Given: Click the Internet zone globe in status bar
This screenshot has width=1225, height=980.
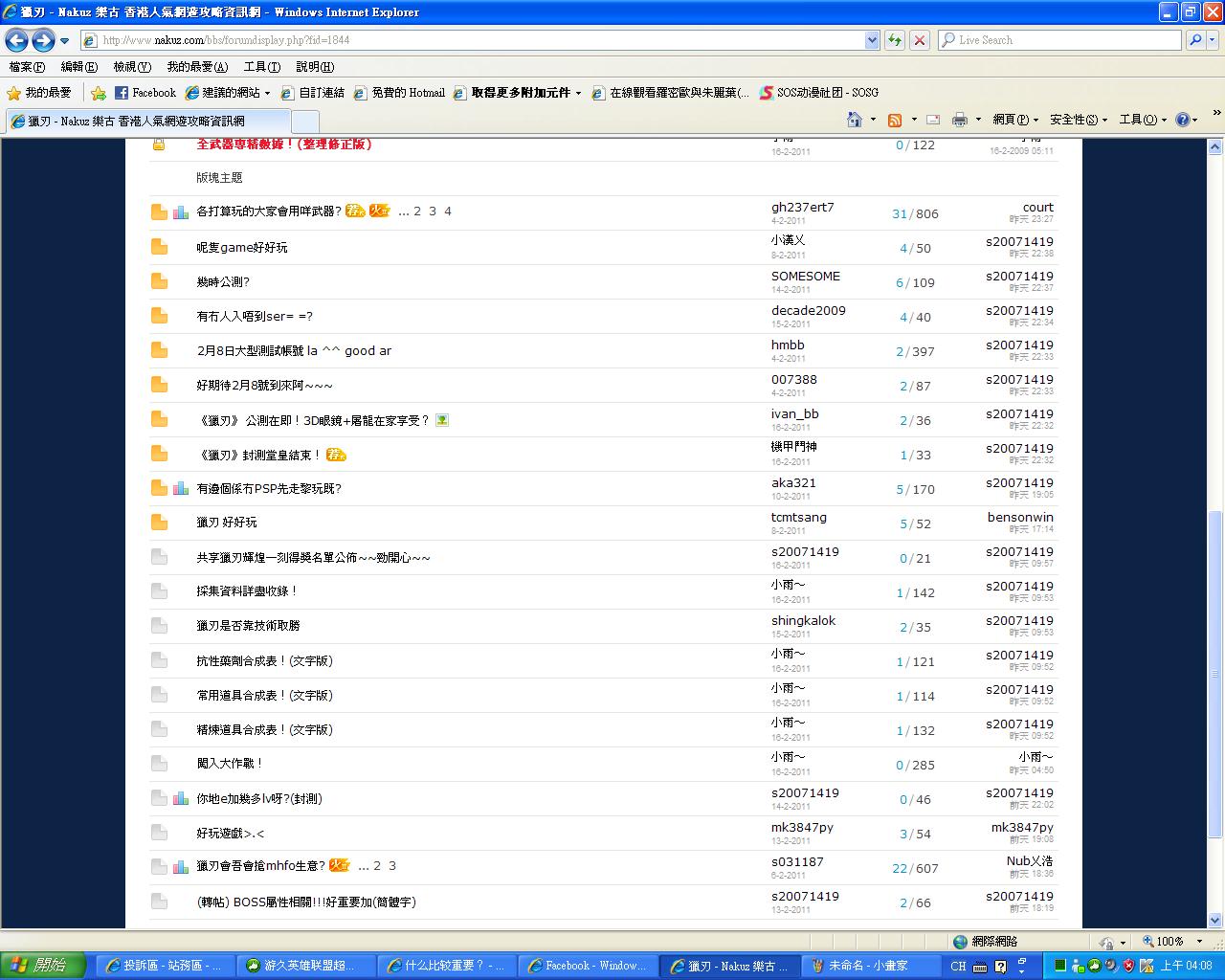Looking at the screenshot, I should point(961,942).
